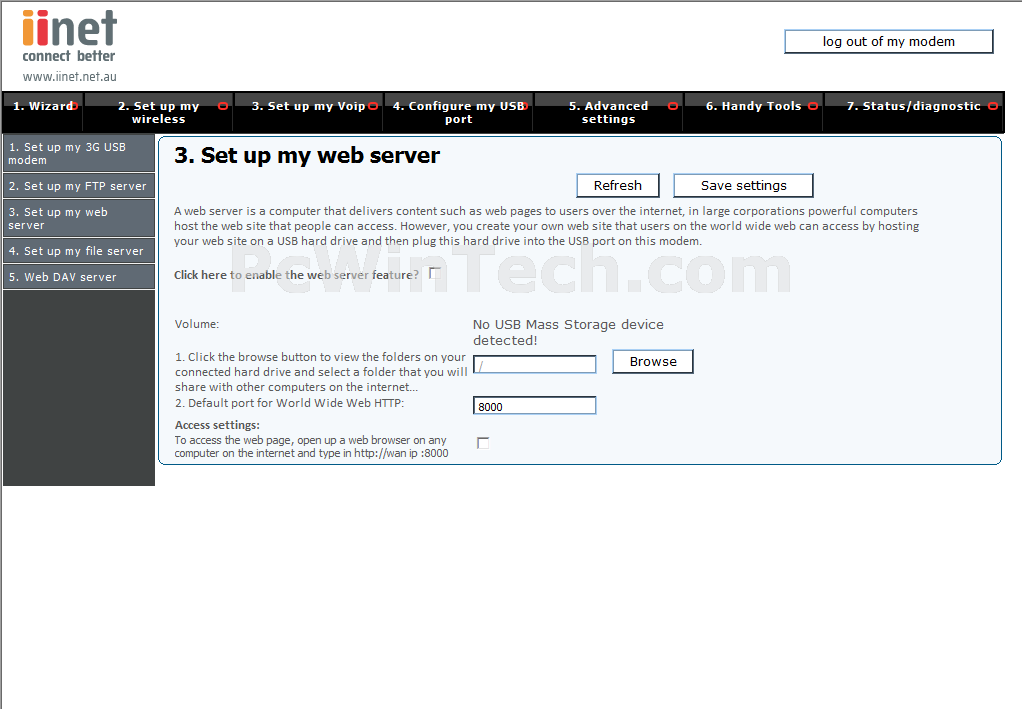Image resolution: width=1022 pixels, height=709 pixels.
Task: Click the Browse button
Action: pyautogui.click(x=653, y=362)
